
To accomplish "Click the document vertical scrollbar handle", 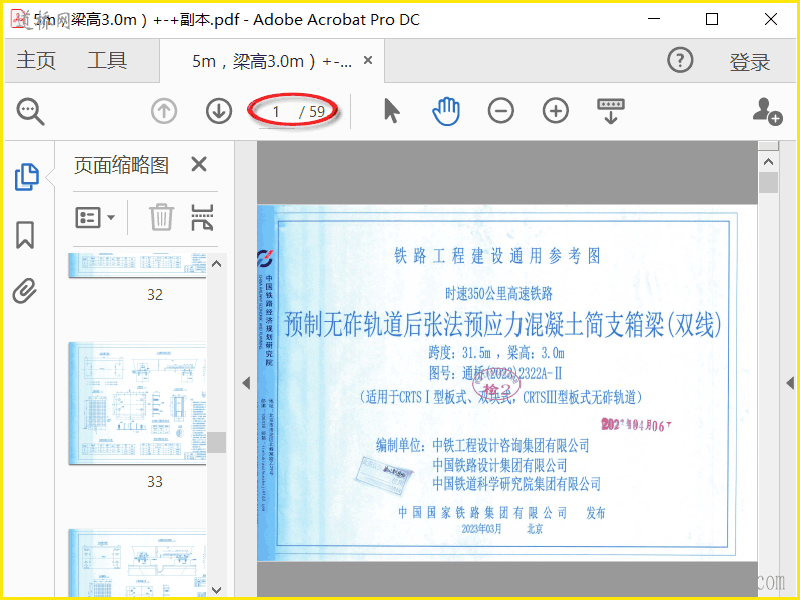I will 768,183.
